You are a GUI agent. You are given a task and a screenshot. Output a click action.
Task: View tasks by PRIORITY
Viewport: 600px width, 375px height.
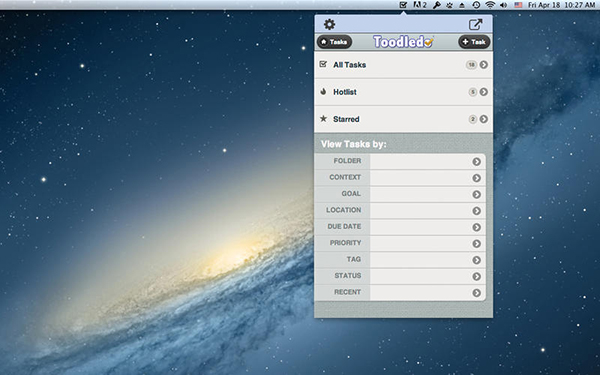[400, 244]
